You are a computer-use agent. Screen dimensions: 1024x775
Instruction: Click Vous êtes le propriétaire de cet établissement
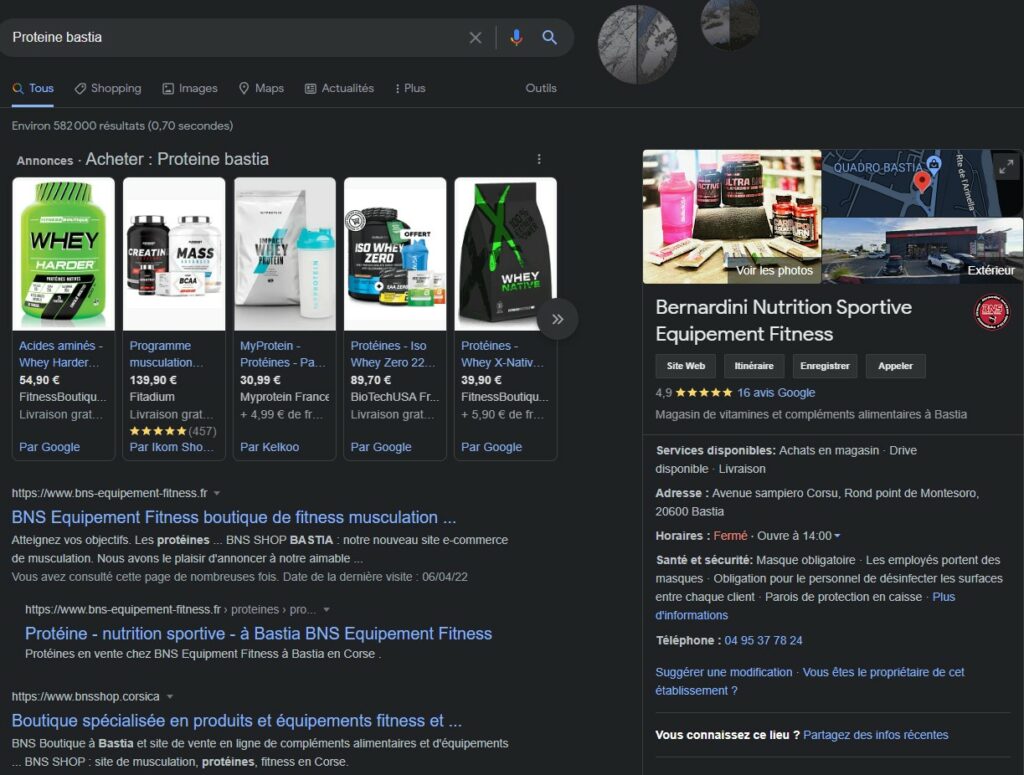point(810,681)
